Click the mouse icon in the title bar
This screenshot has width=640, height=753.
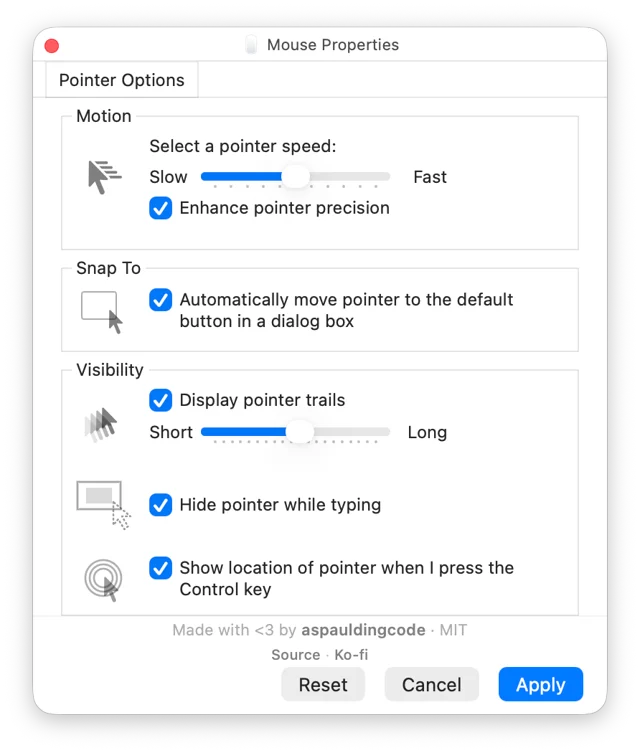[251, 45]
